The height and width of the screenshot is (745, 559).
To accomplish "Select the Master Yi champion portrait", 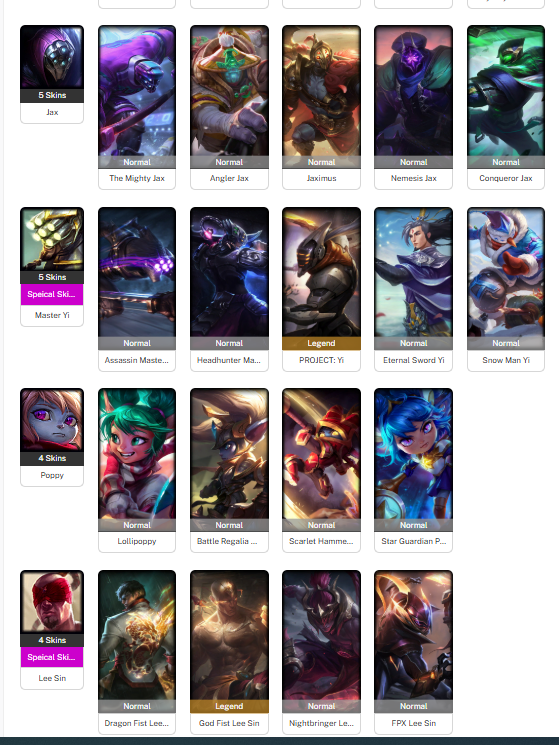I will [52, 239].
